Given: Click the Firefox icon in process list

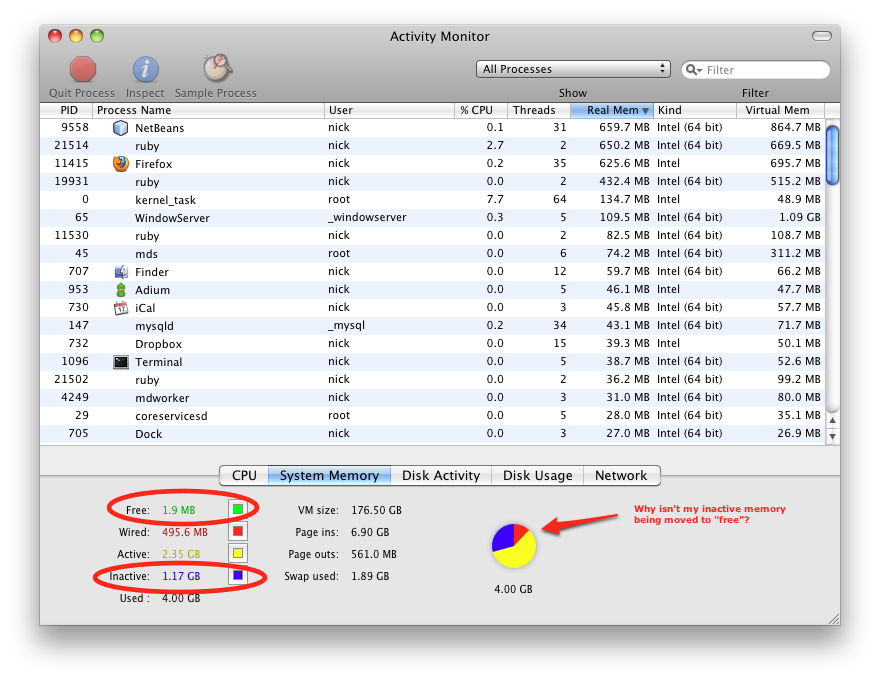Looking at the screenshot, I should coord(121,164).
